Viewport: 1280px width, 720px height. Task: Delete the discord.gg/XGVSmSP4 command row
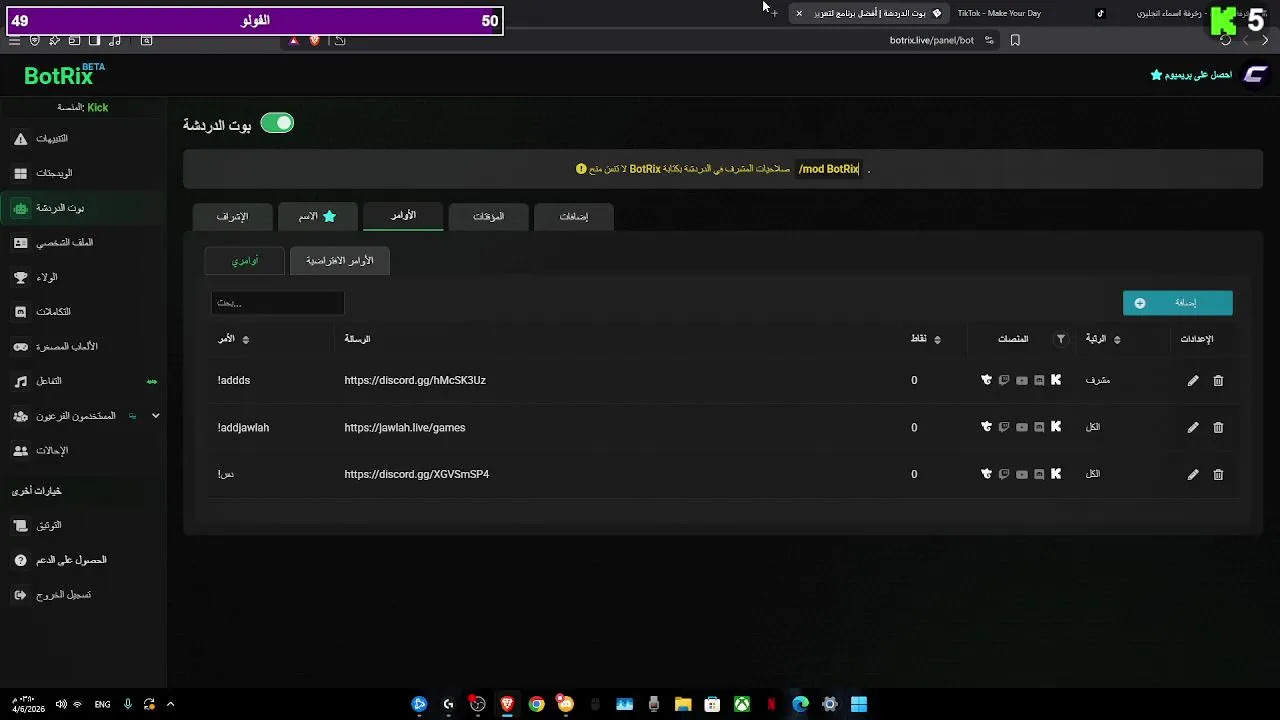tap(1218, 474)
